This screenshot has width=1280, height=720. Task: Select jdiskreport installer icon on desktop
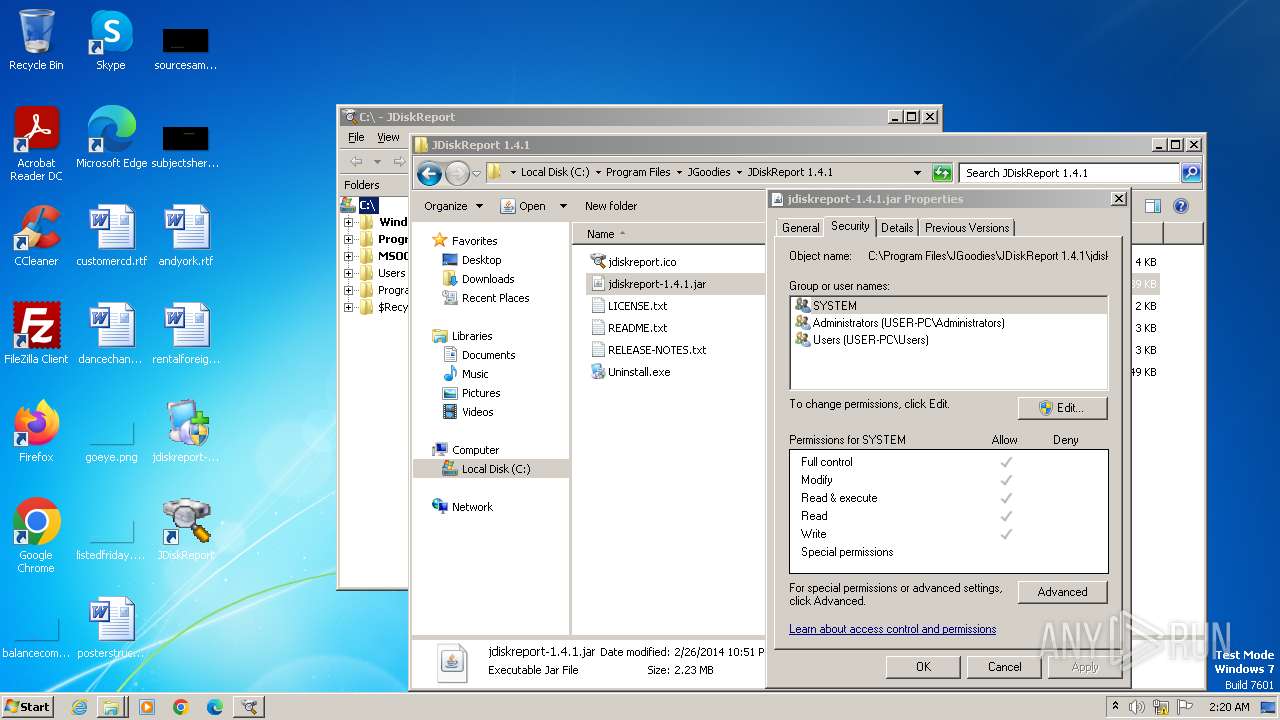tap(186, 432)
